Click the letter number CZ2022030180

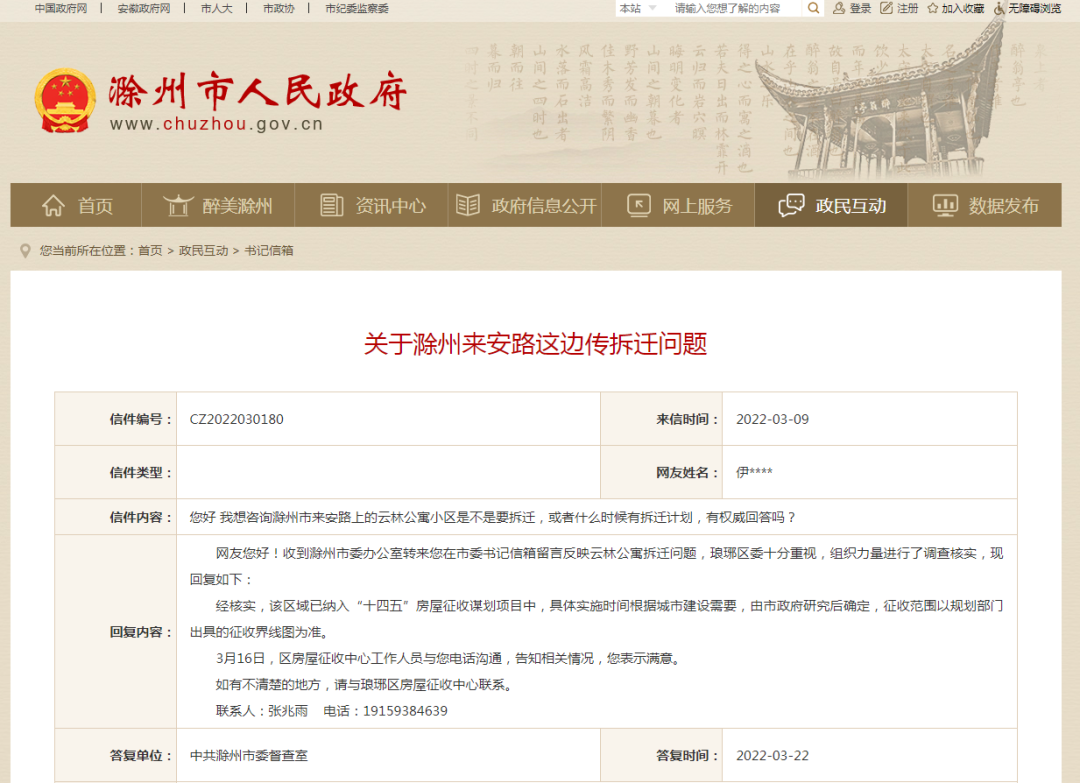tap(236, 419)
